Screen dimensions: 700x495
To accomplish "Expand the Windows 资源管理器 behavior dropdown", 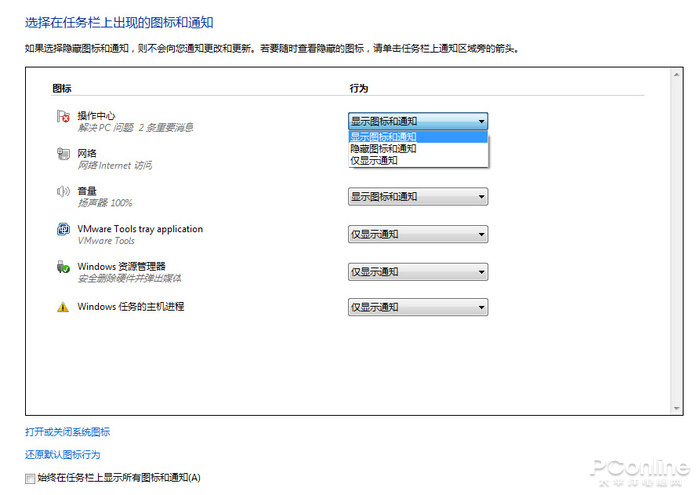I will (418, 271).
